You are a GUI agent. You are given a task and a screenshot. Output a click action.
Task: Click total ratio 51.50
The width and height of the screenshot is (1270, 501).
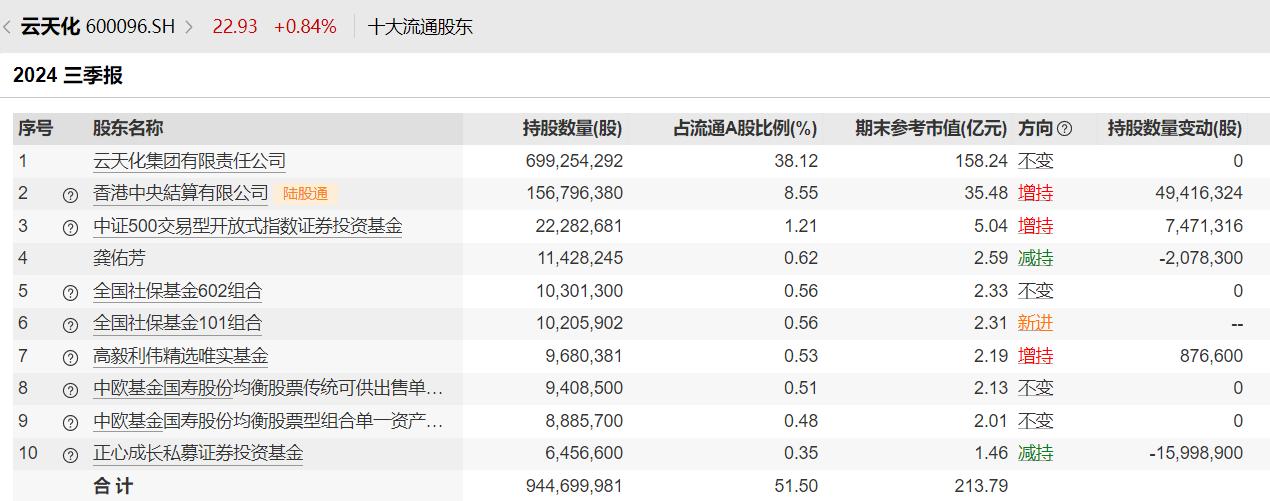[x=796, y=486]
